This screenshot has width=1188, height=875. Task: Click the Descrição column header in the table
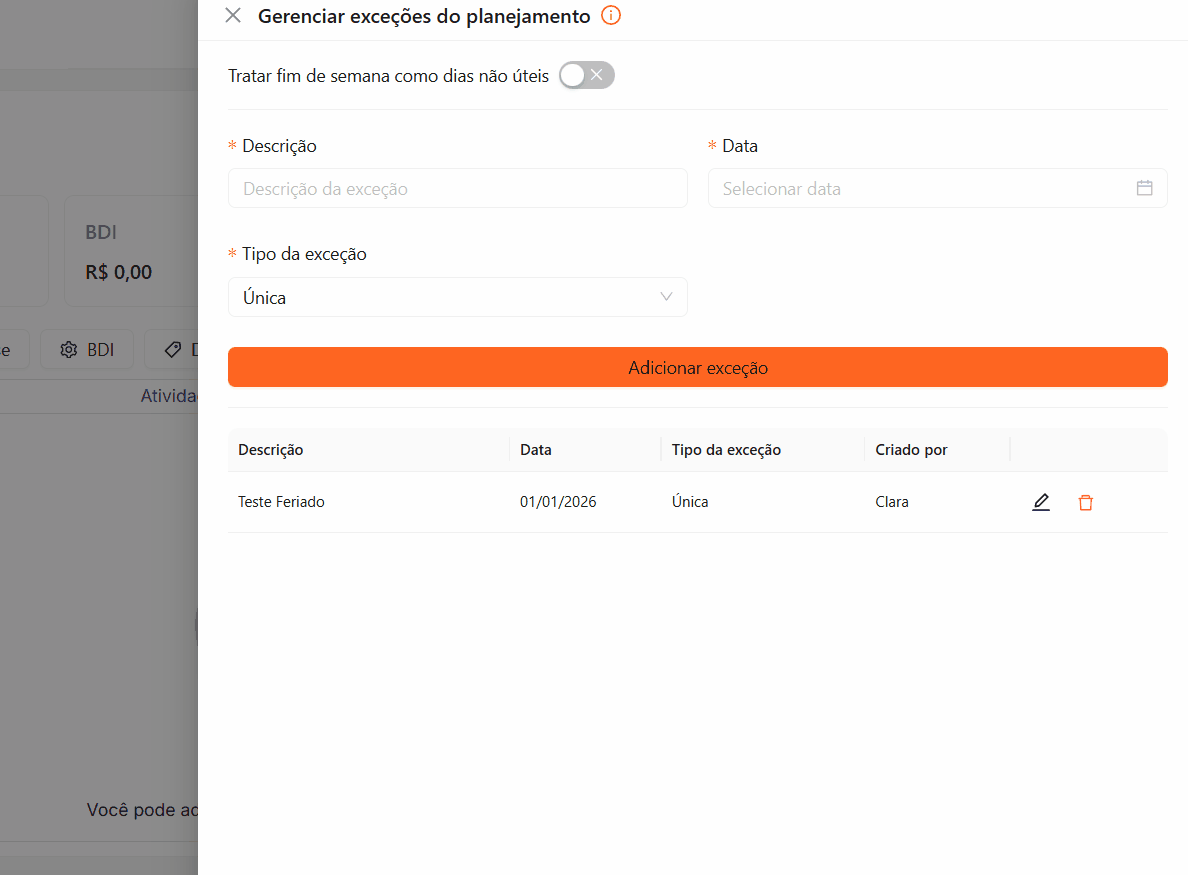[x=271, y=450]
